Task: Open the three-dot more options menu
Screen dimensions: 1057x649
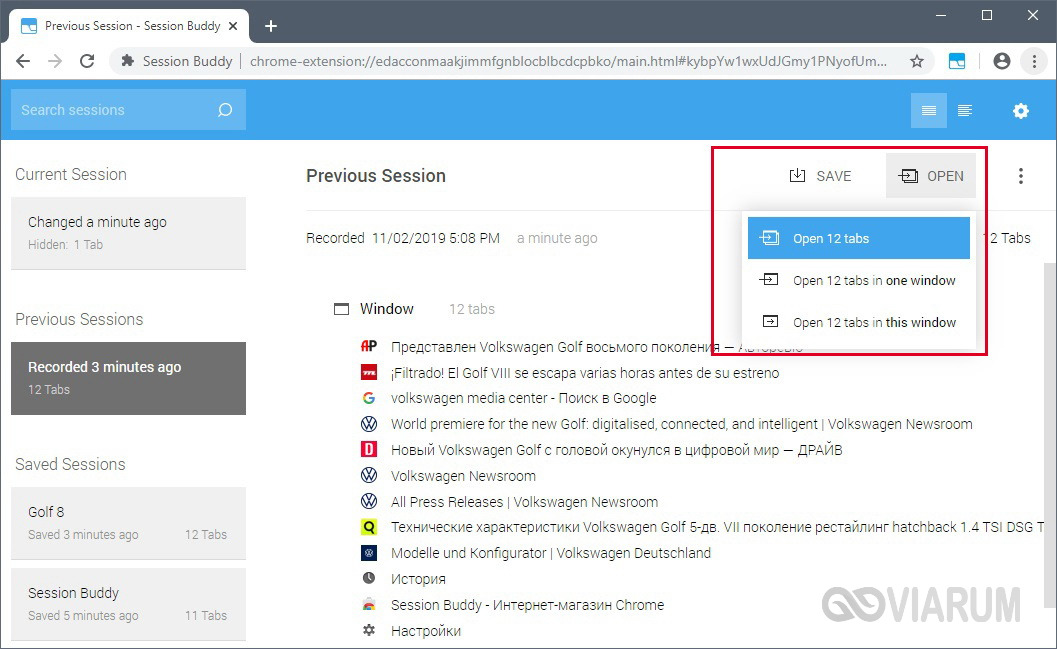Action: (x=1020, y=176)
